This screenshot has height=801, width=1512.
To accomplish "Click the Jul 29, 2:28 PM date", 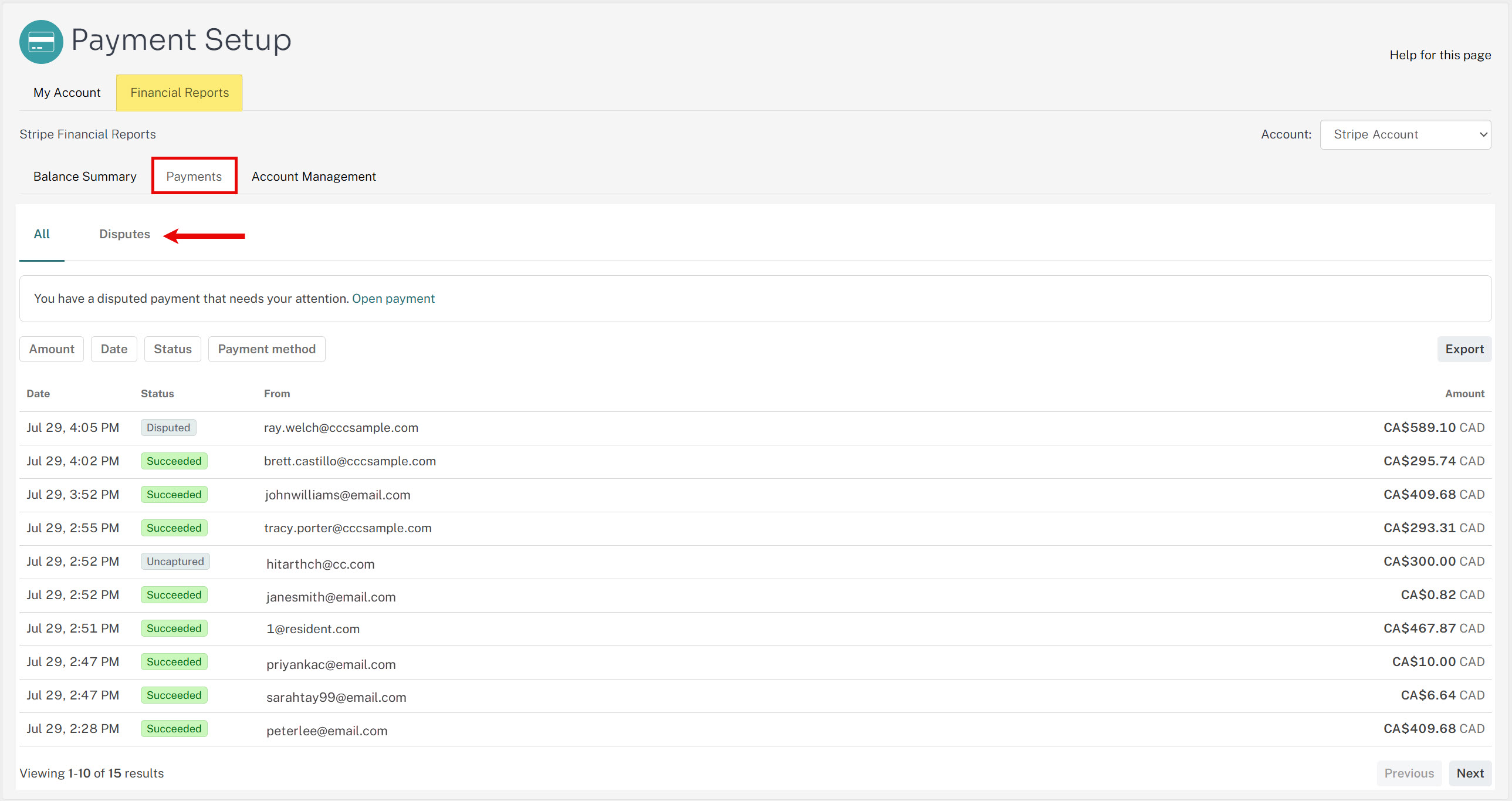I will click(x=73, y=729).
